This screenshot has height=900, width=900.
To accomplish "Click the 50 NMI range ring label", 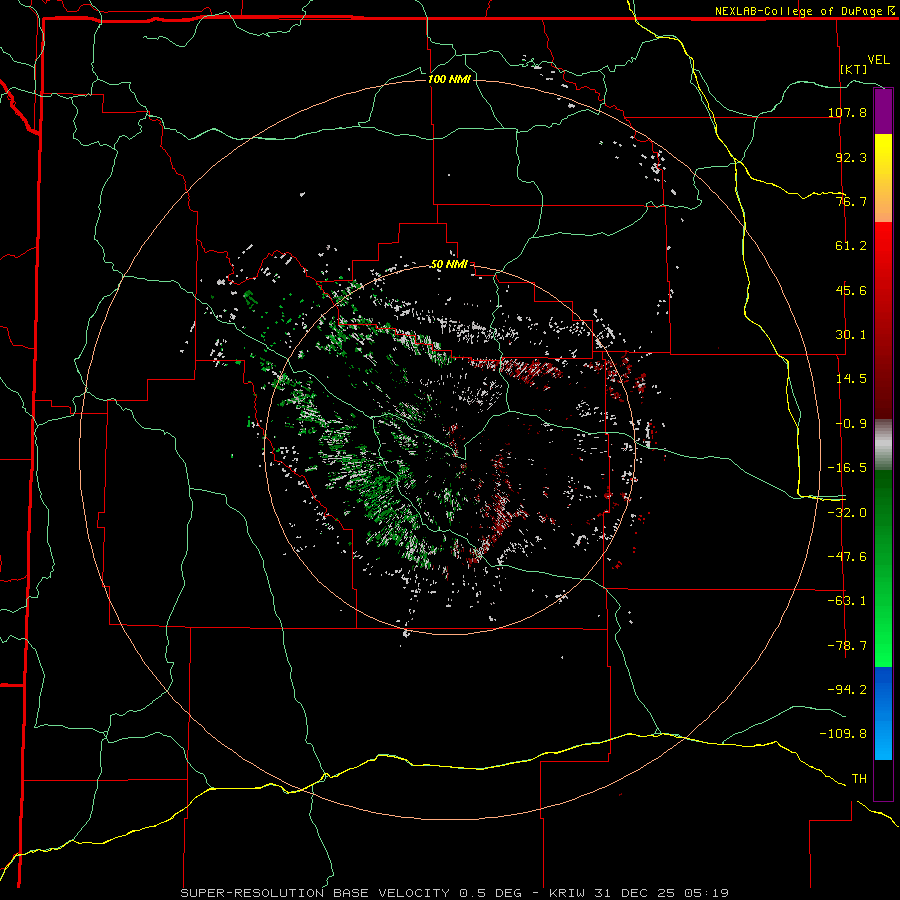I will pyautogui.click(x=449, y=264).
